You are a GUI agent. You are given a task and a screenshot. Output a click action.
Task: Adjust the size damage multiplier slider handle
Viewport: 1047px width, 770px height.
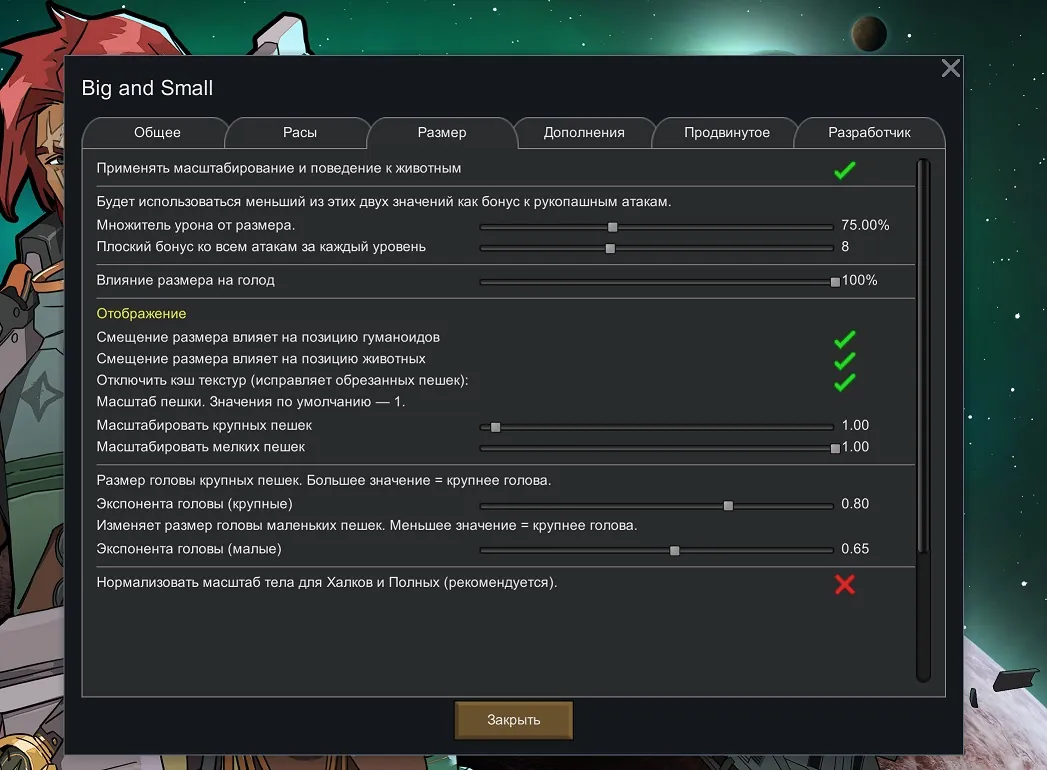613,227
